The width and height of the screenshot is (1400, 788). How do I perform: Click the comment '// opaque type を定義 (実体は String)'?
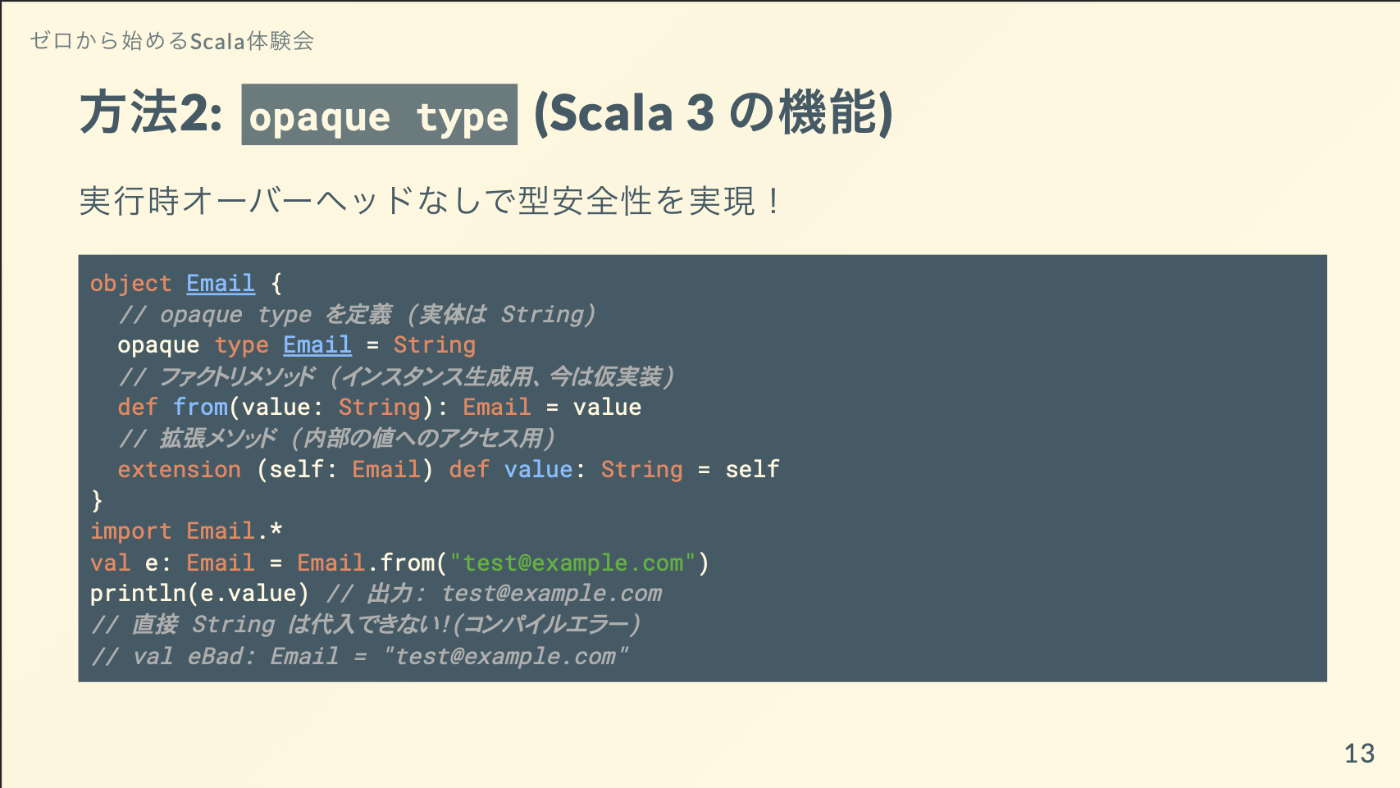coord(357,314)
